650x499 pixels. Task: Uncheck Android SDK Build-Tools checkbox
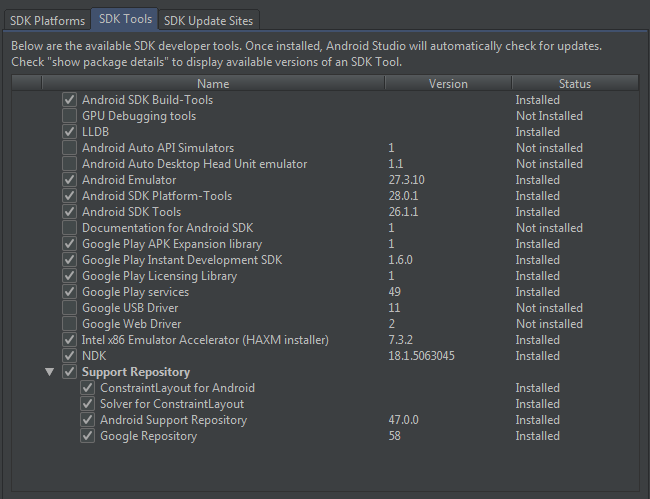pos(69,99)
